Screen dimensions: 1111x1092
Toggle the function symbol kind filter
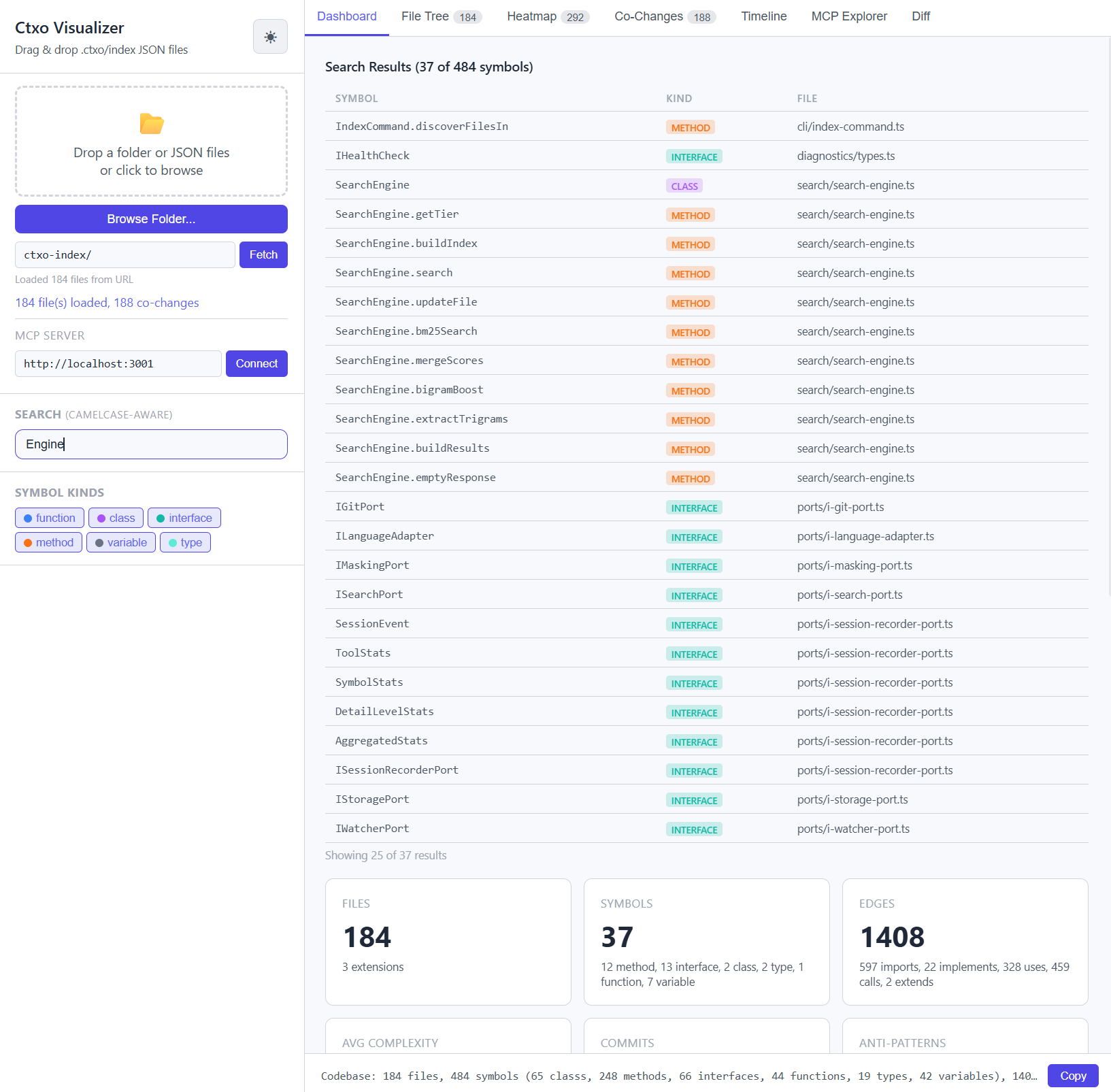click(x=50, y=518)
